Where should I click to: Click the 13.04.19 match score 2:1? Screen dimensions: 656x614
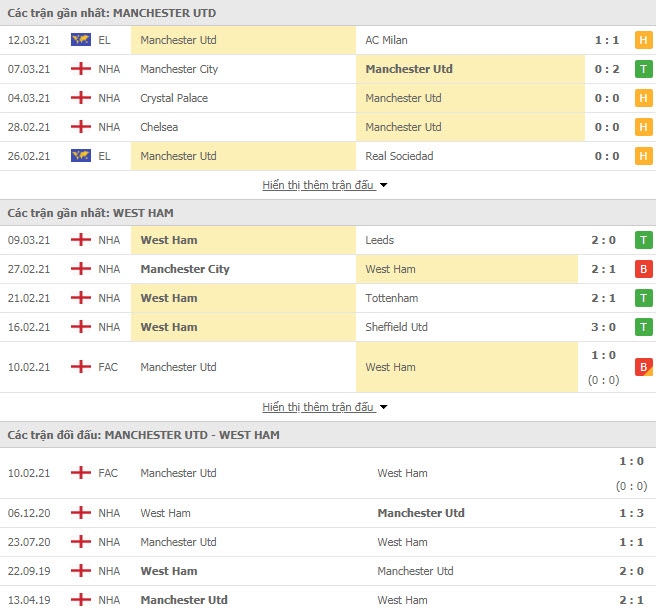(631, 600)
